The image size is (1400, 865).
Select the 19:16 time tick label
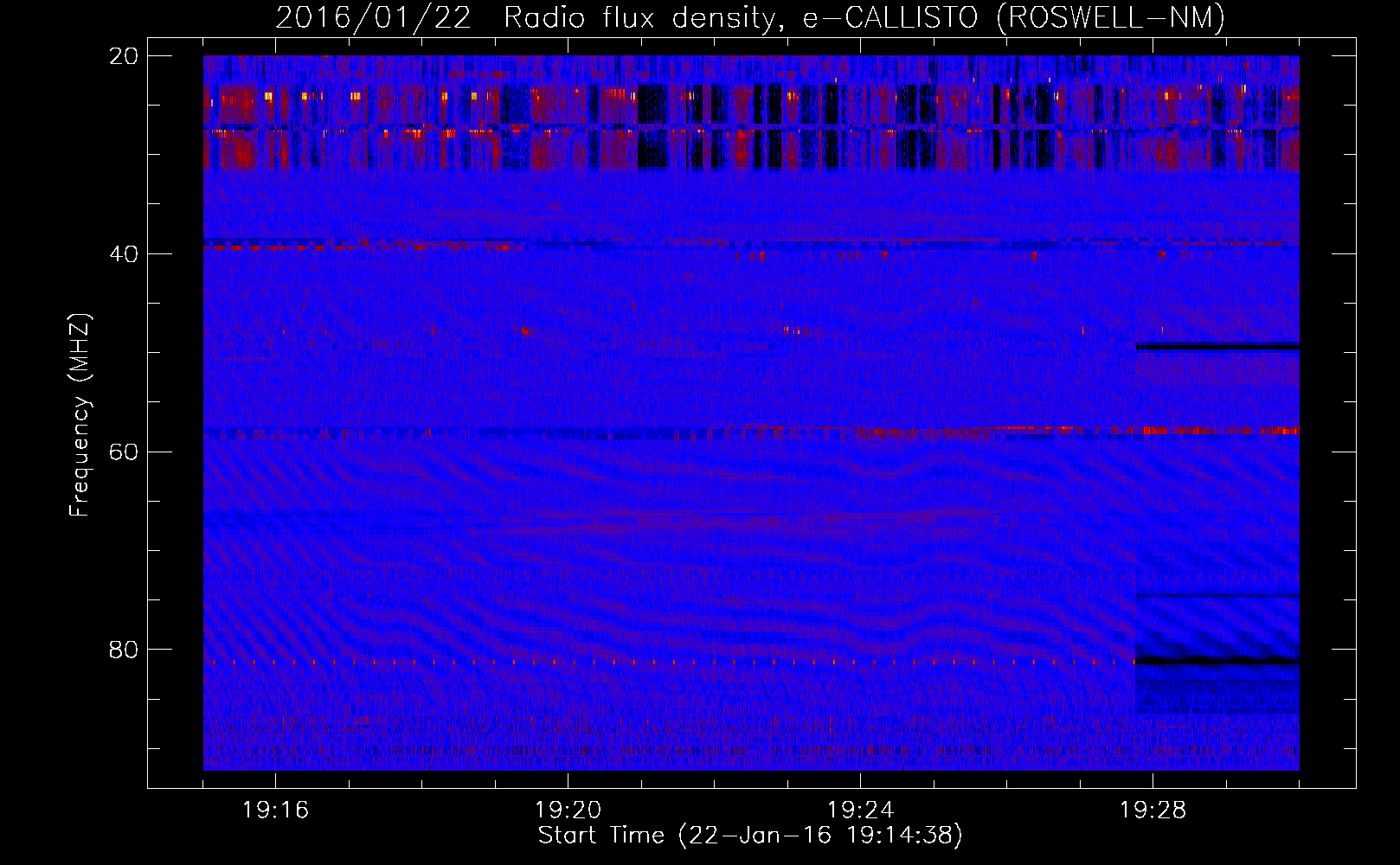[275, 811]
